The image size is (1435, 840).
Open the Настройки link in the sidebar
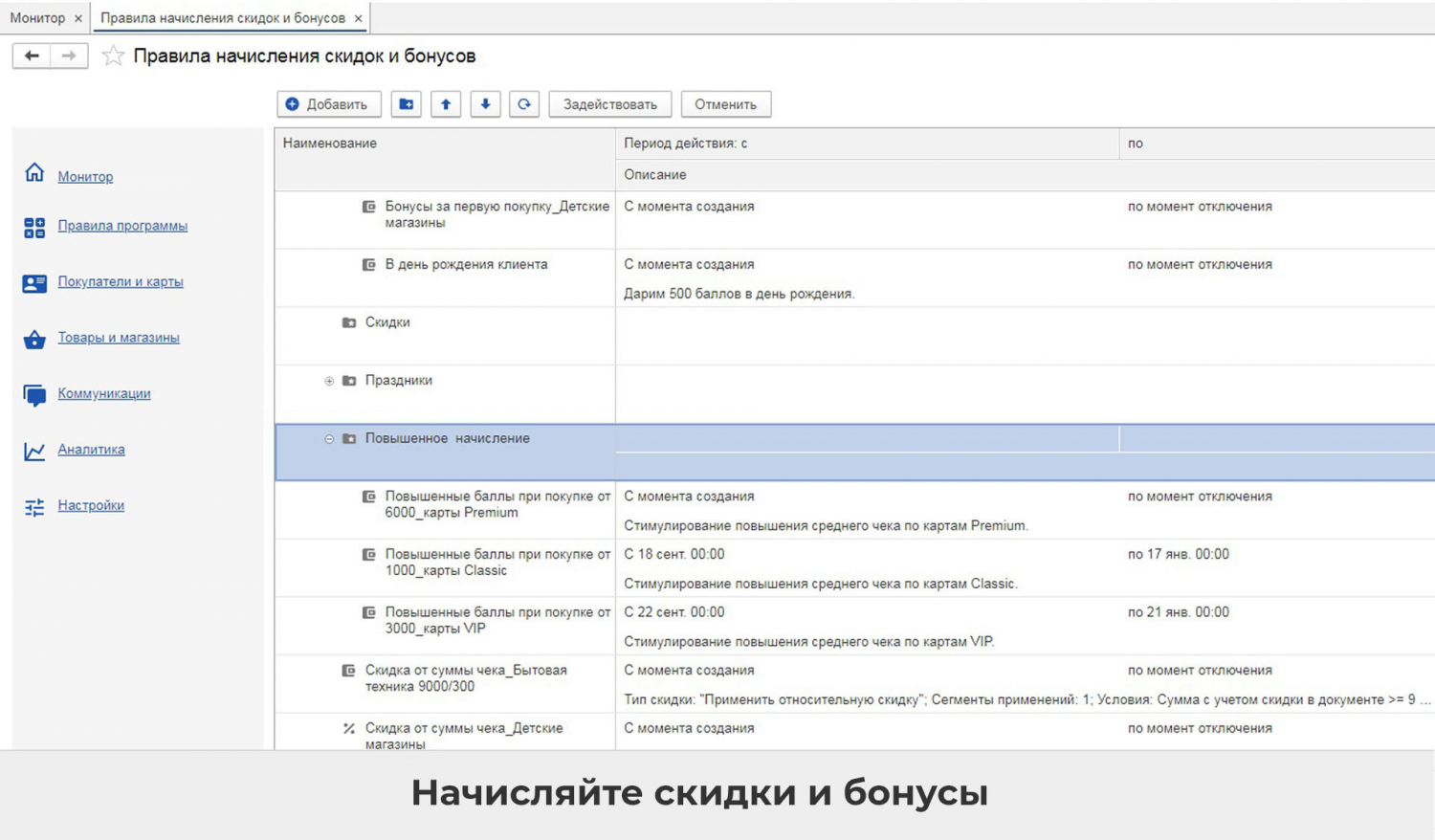tap(91, 505)
